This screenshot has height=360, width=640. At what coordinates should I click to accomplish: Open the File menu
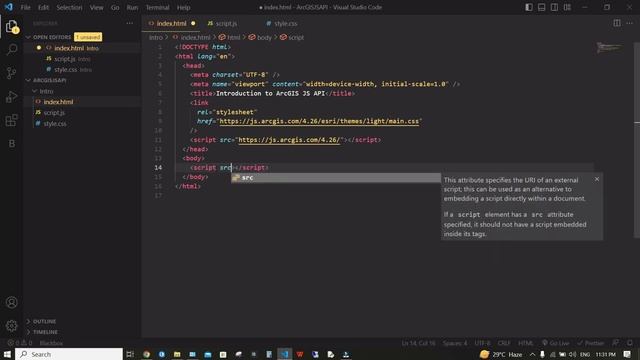(x=25, y=7)
